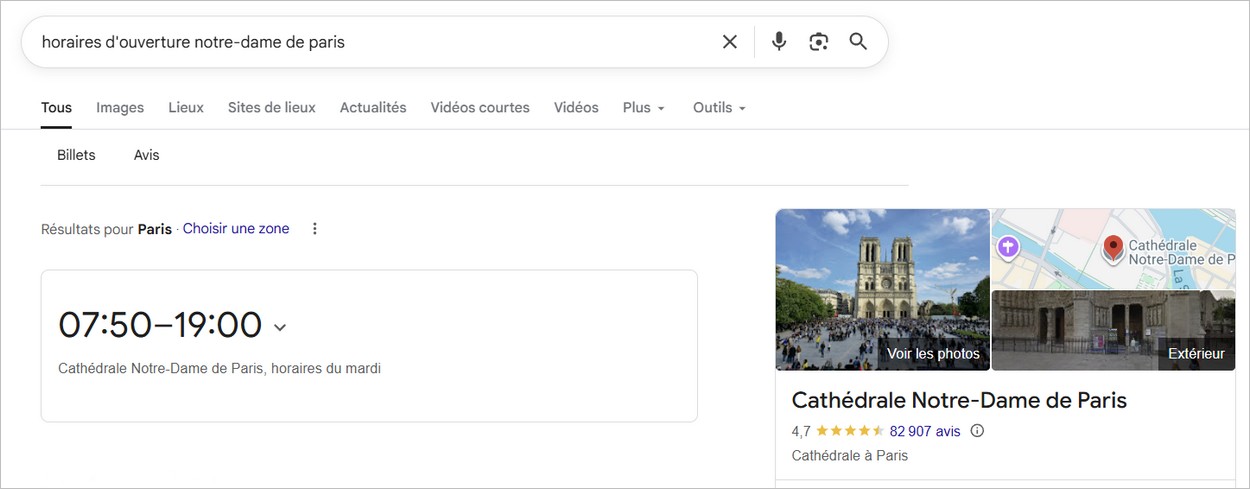Image resolution: width=1250 pixels, height=489 pixels.
Task: Open the Plus dropdown menu
Action: (643, 108)
